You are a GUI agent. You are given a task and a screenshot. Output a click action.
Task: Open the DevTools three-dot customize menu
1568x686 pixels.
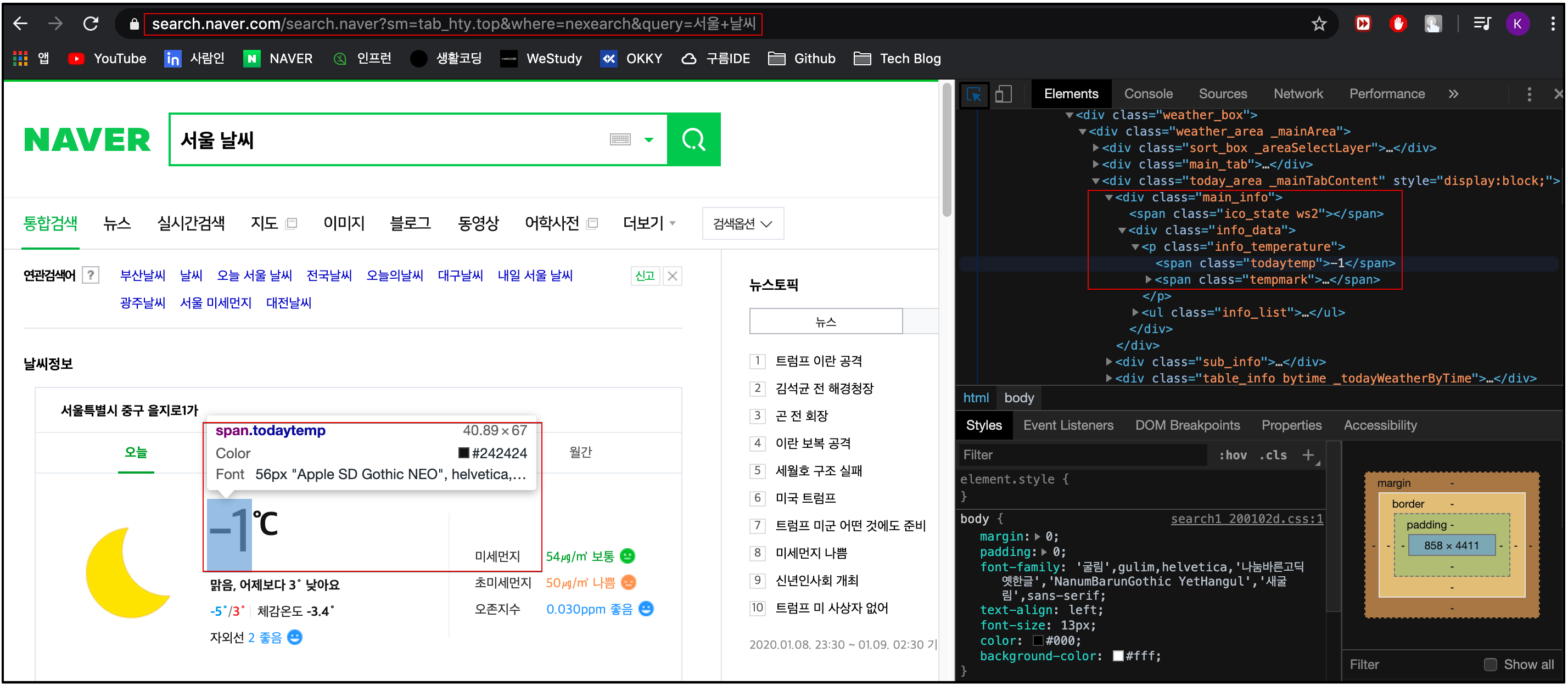click(x=1528, y=94)
